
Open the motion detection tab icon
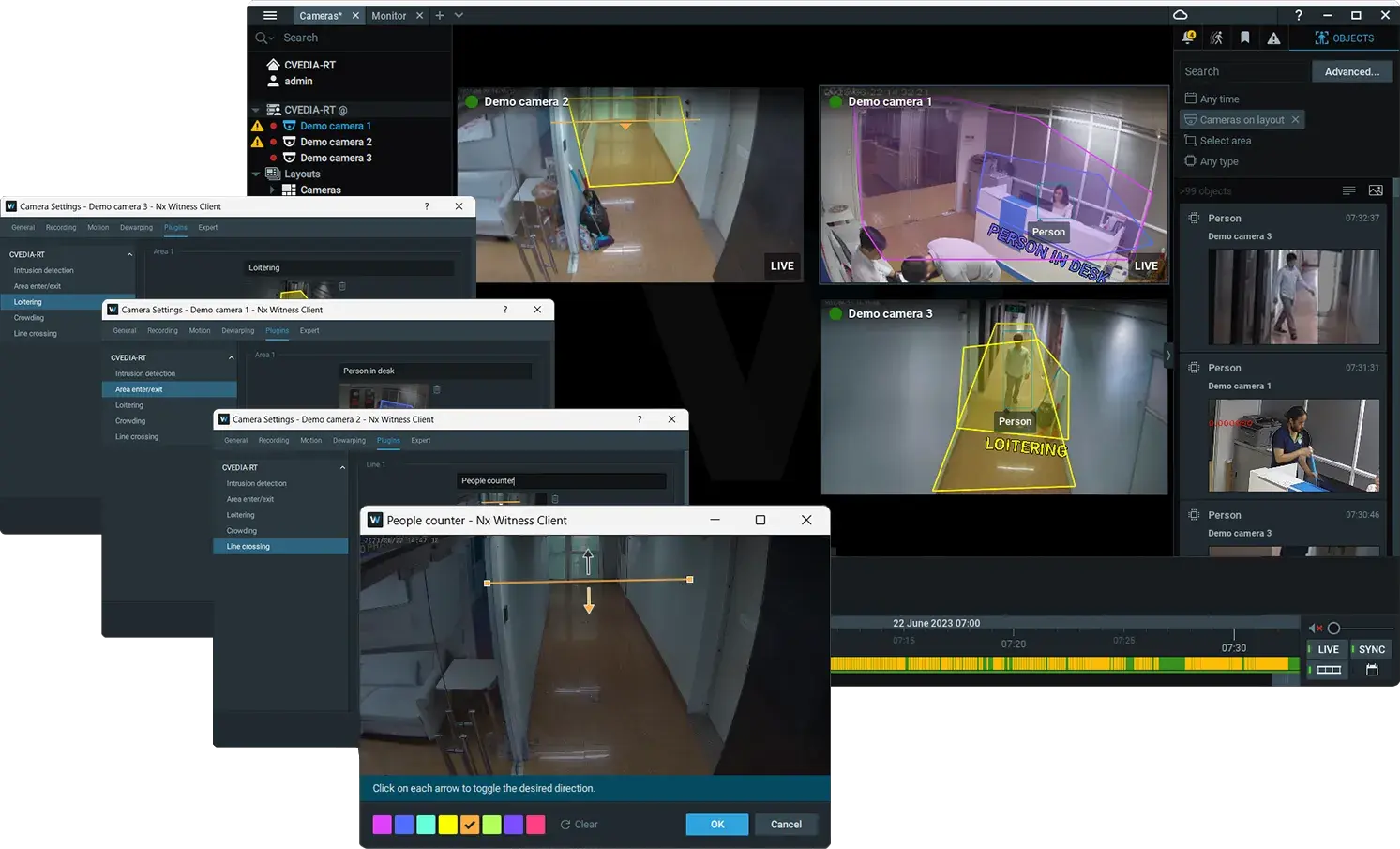pos(1216,38)
